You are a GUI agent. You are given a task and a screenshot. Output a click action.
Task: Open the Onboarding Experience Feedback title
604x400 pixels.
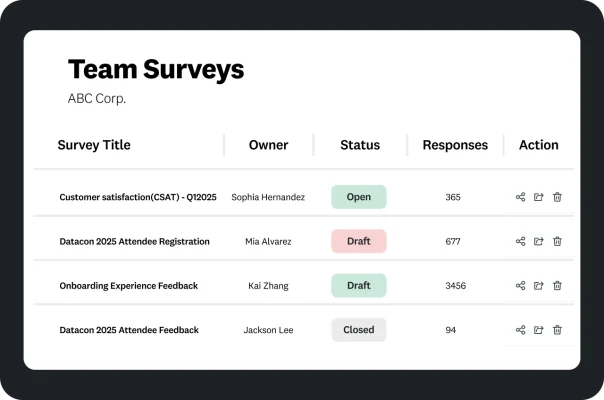pos(129,286)
